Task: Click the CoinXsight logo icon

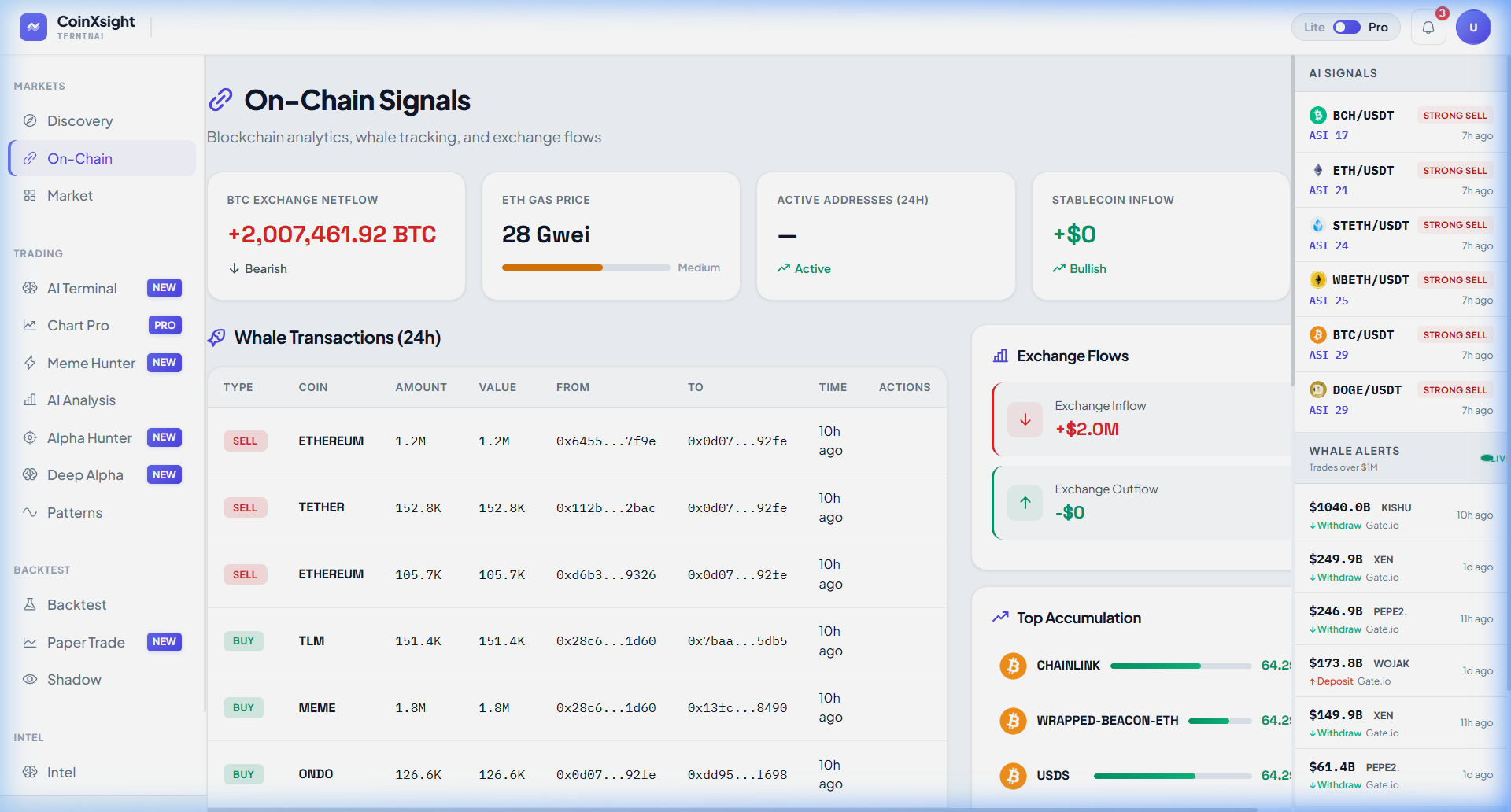Action: pos(33,27)
